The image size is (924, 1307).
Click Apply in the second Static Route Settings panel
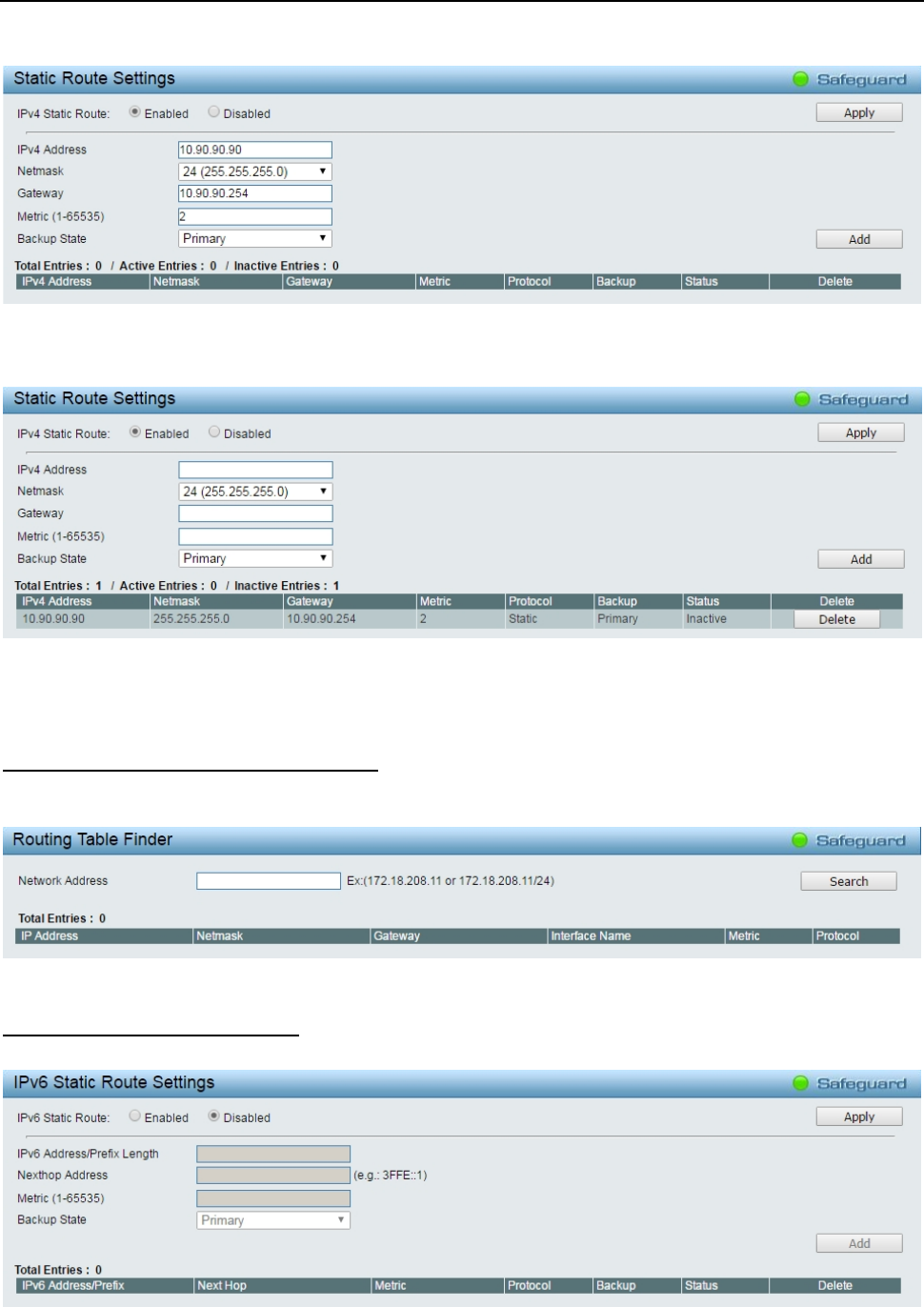861,432
